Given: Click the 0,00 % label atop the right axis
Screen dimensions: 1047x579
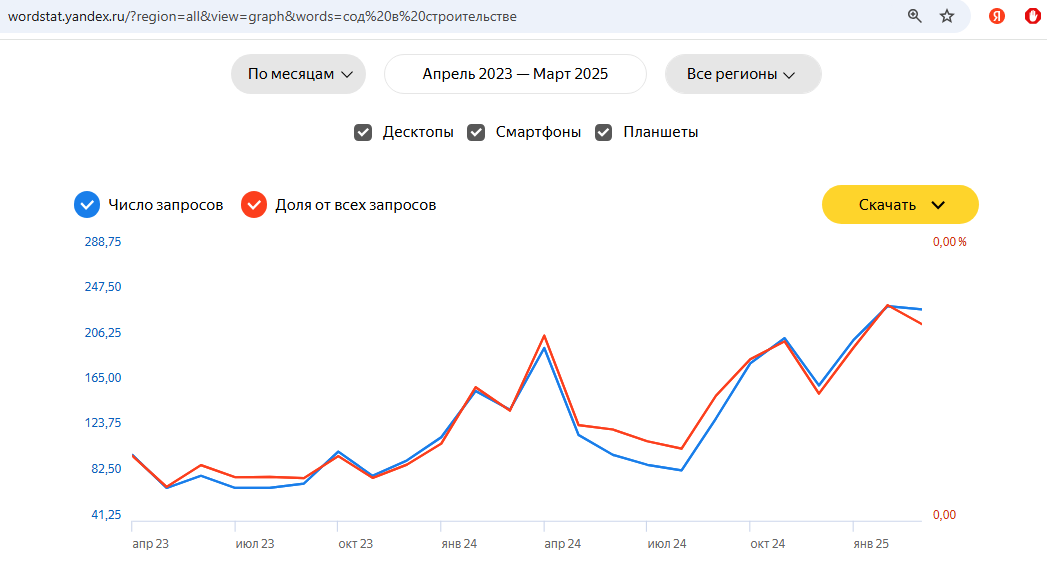Looking at the screenshot, I should coord(949,242).
